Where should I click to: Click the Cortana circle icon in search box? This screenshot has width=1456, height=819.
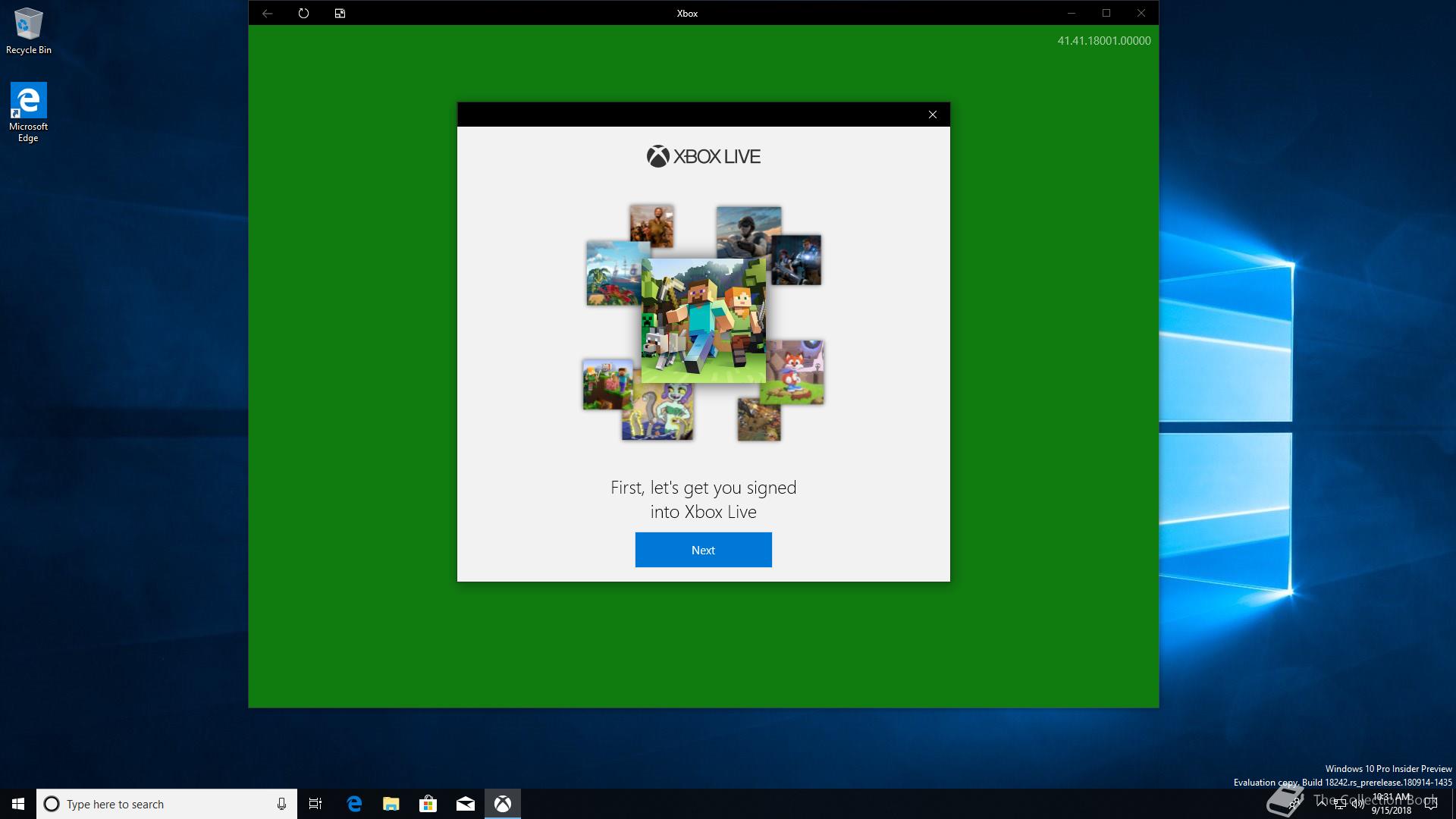52,804
